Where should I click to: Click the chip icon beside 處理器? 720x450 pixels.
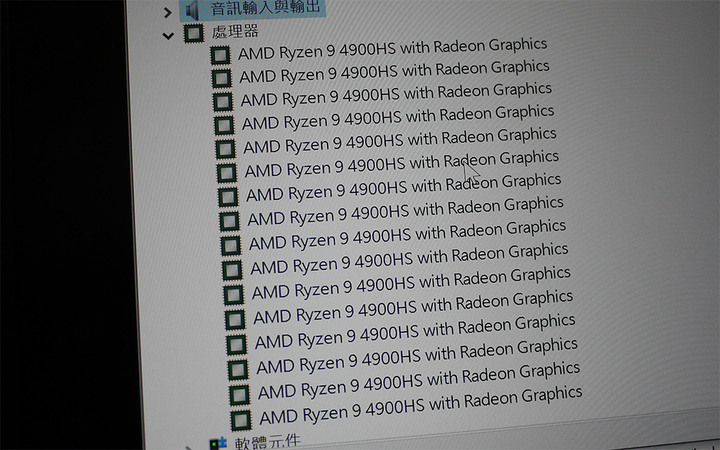point(194,34)
